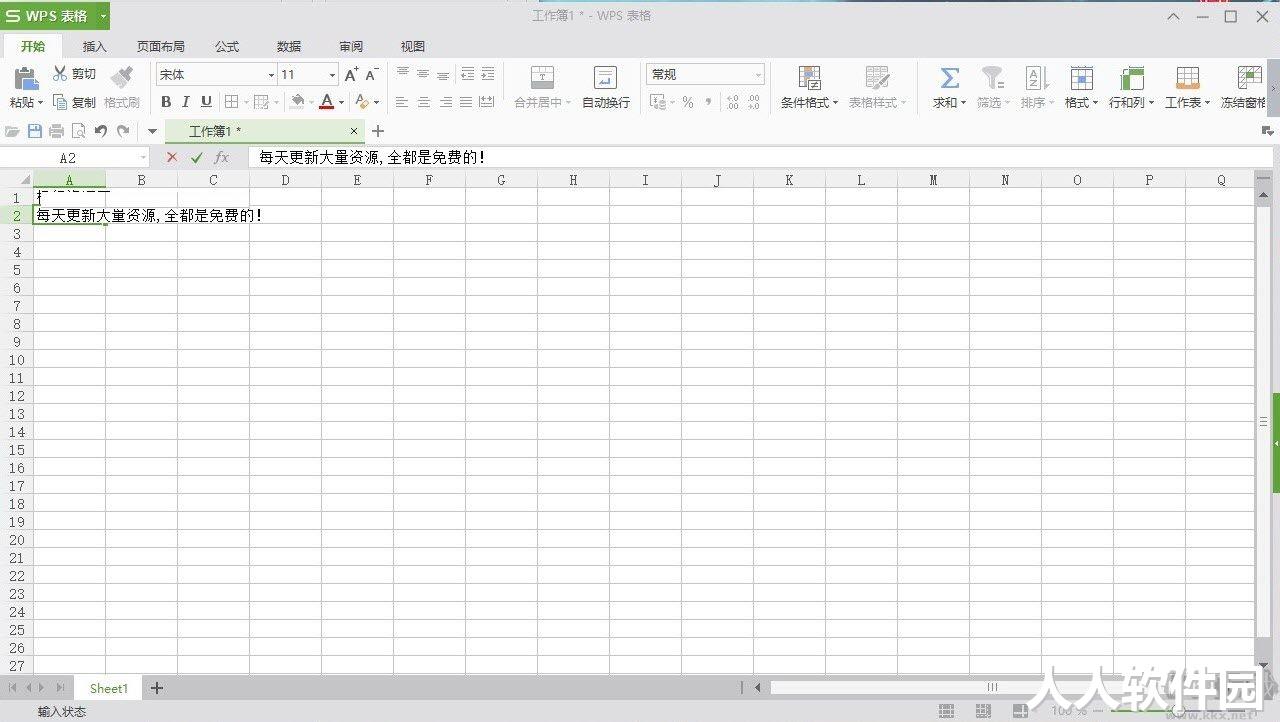Screen dimensions: 1280x722
Task: Click the Freeze Panes (冻结窗格) icon
Action: pyautogui.click(x=1250, y=78)
